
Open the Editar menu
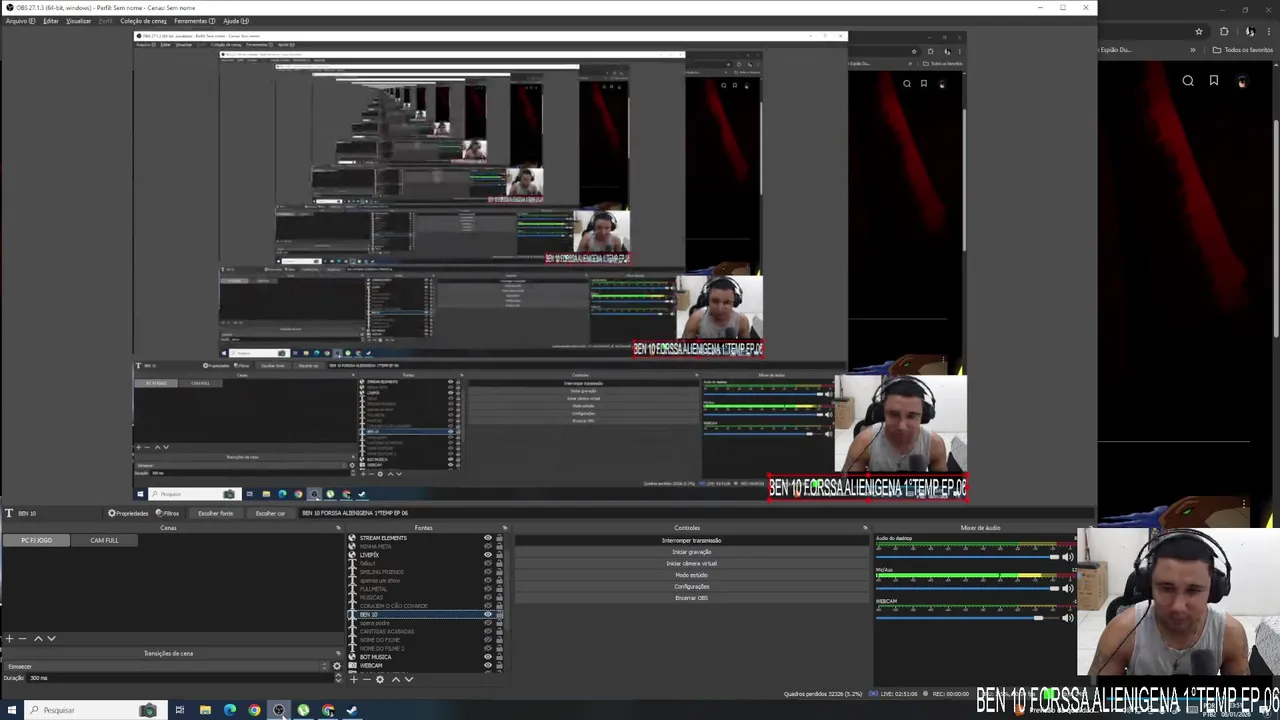point(51,21)
